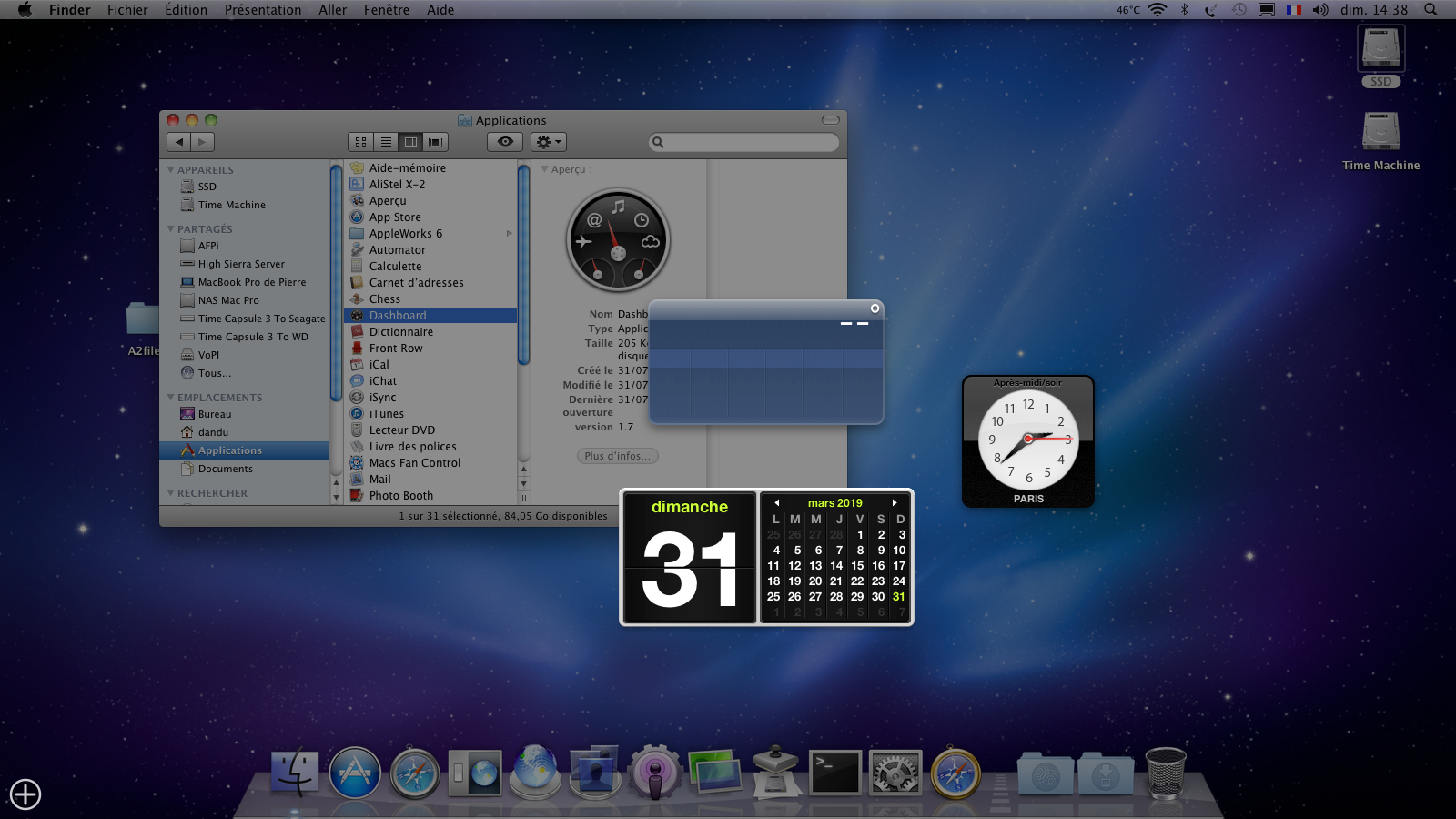1456x819 pixels.
Task: Open the Downloads stack folder in Dock
Action: tap(1105, 774)
